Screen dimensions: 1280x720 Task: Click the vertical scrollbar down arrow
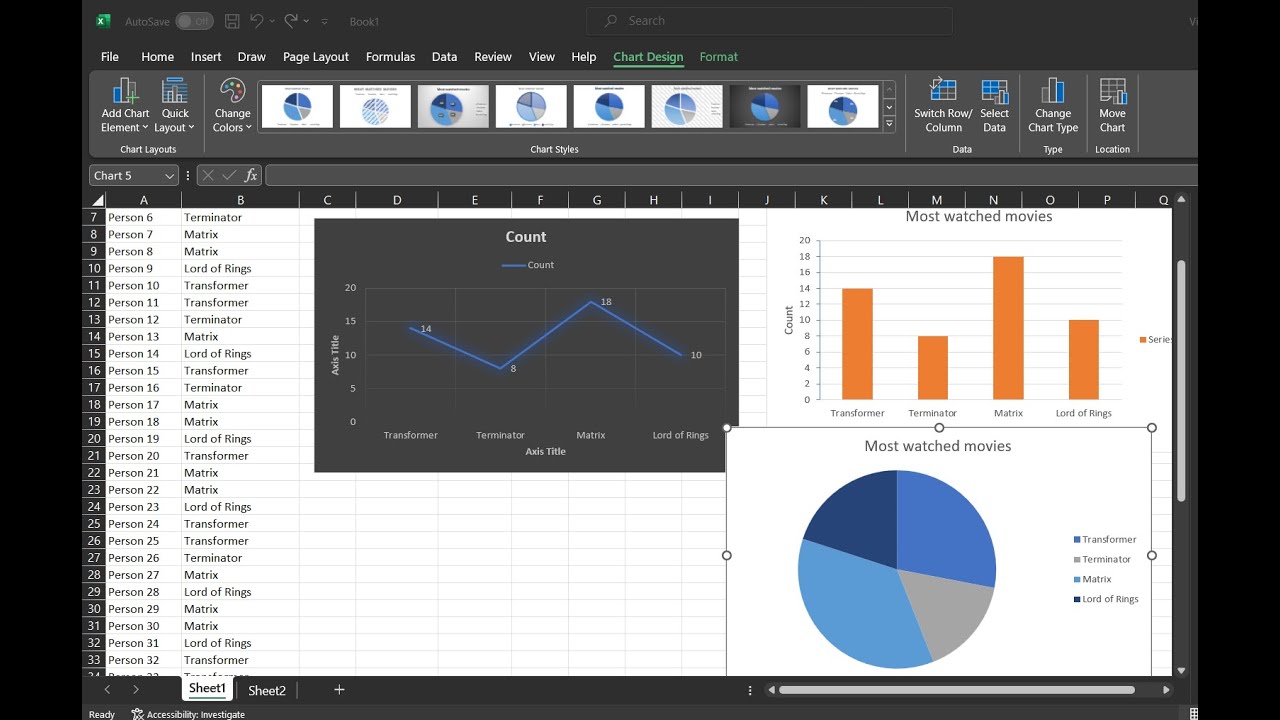[x=1182, y=670]
